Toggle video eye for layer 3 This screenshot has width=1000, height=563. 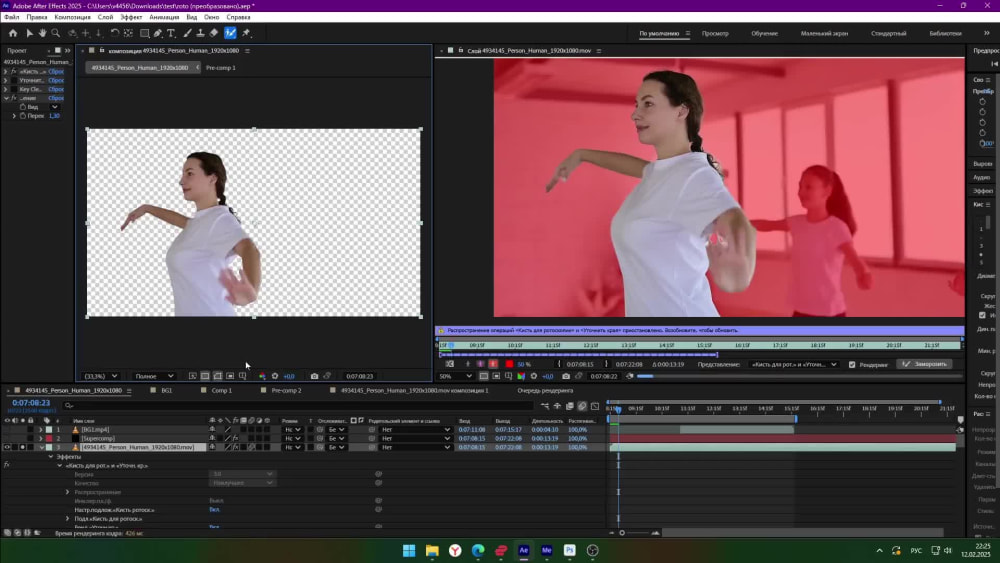point(7,448)
